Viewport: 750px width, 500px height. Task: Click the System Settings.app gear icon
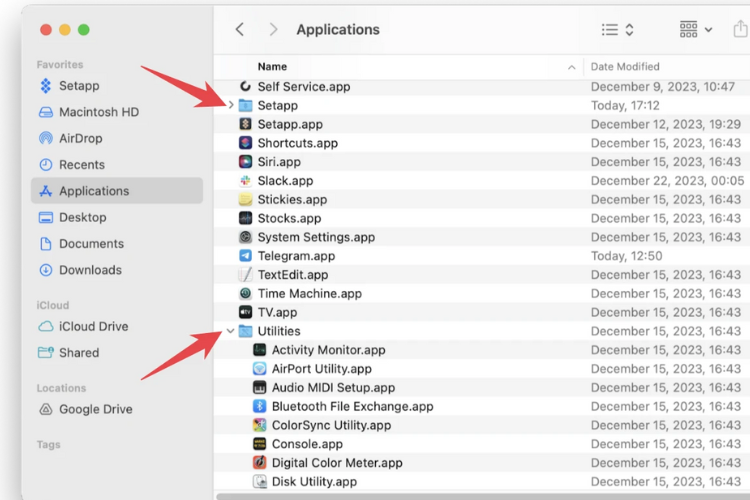(245, 237)
